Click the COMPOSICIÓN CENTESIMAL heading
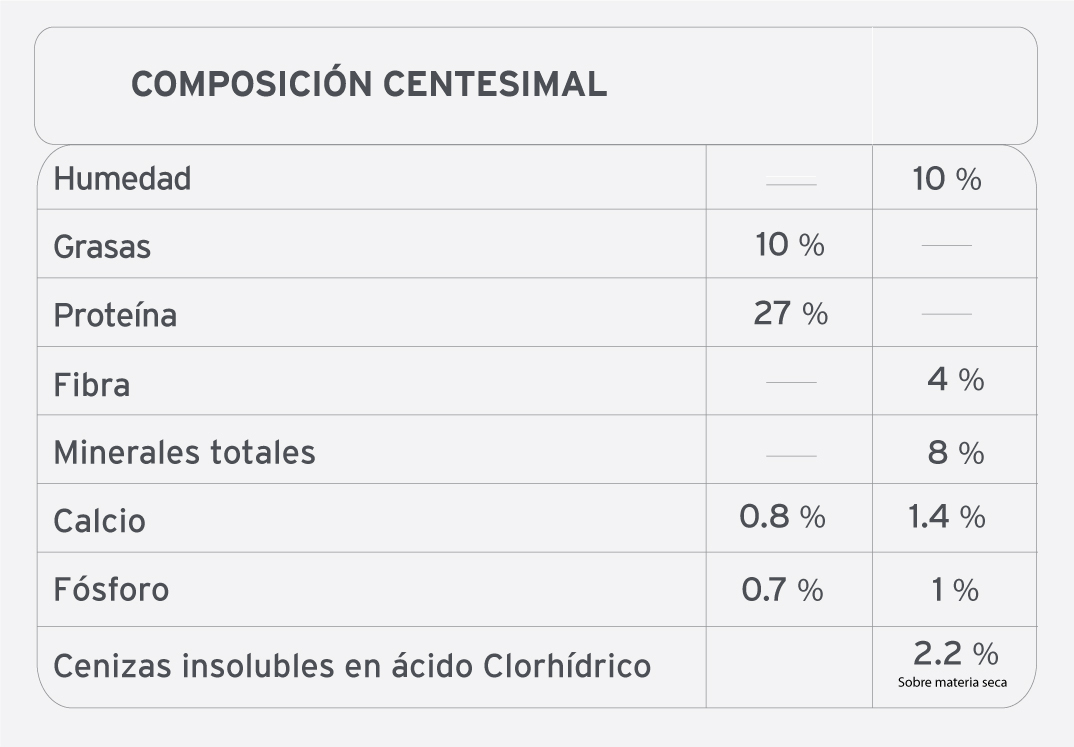 (x=369, y=82)
